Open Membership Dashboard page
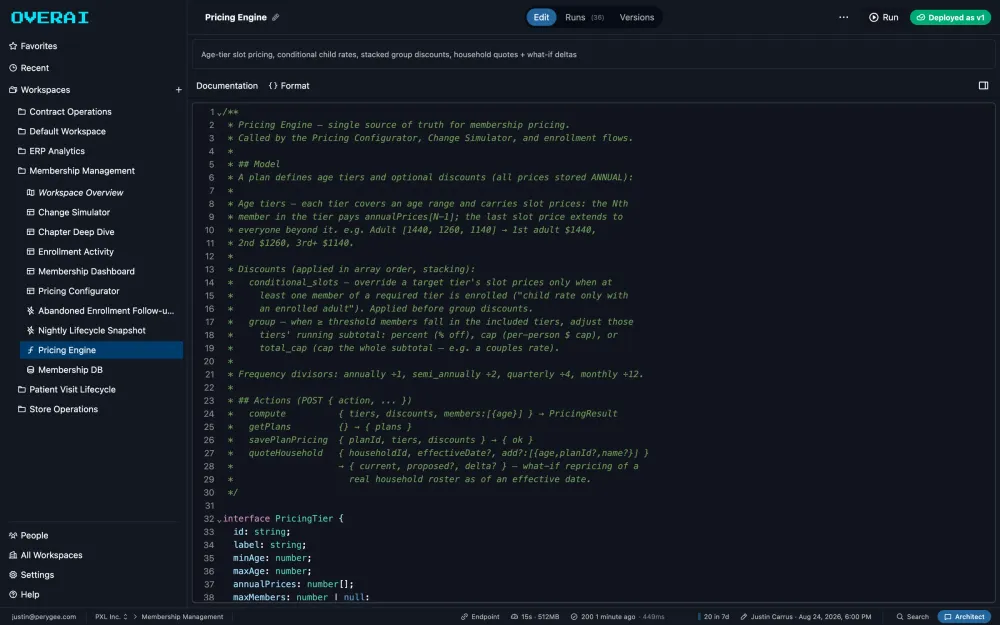This screenshot has height=625, width=1000. [86, 272]
